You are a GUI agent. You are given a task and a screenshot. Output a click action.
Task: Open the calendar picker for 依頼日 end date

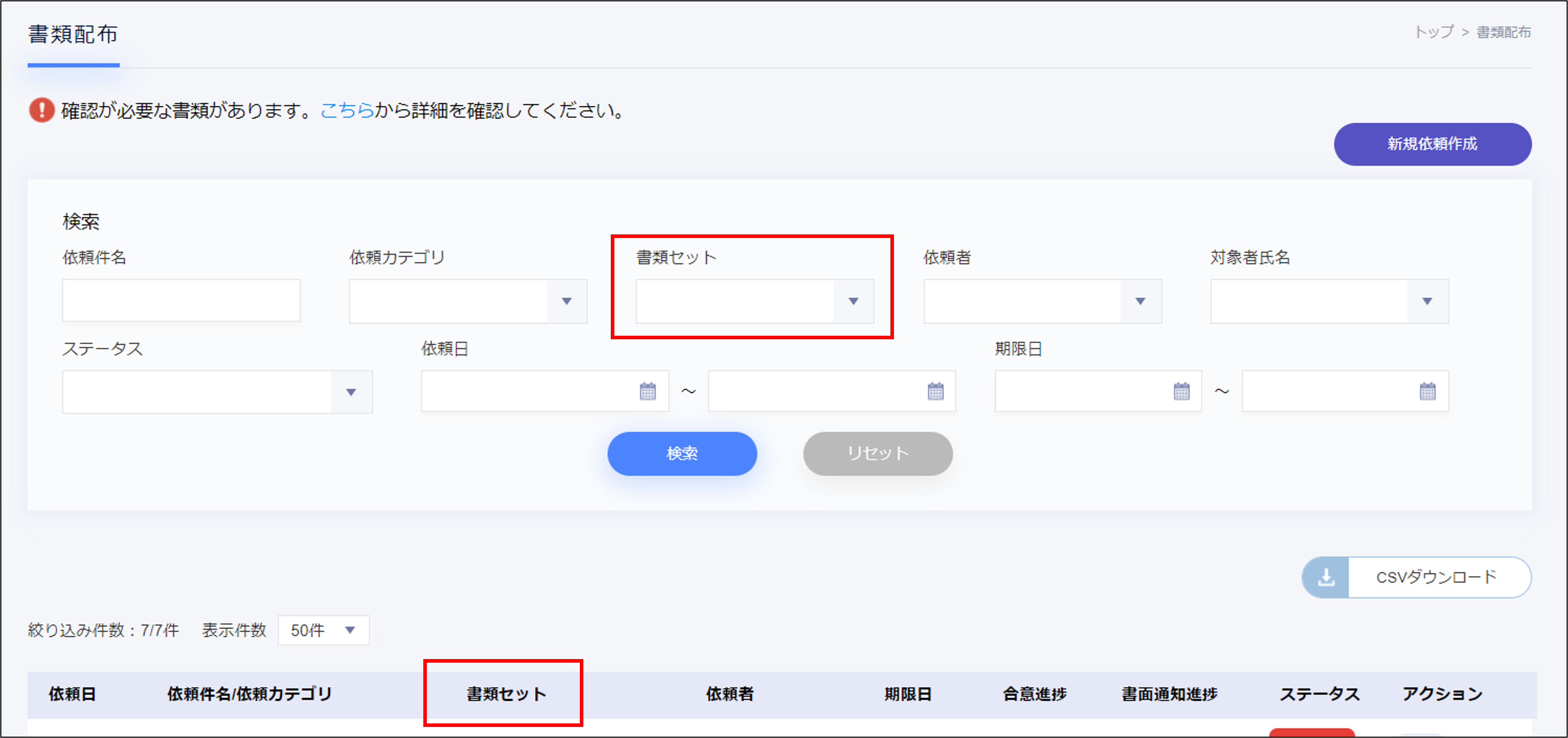(936, 391)
